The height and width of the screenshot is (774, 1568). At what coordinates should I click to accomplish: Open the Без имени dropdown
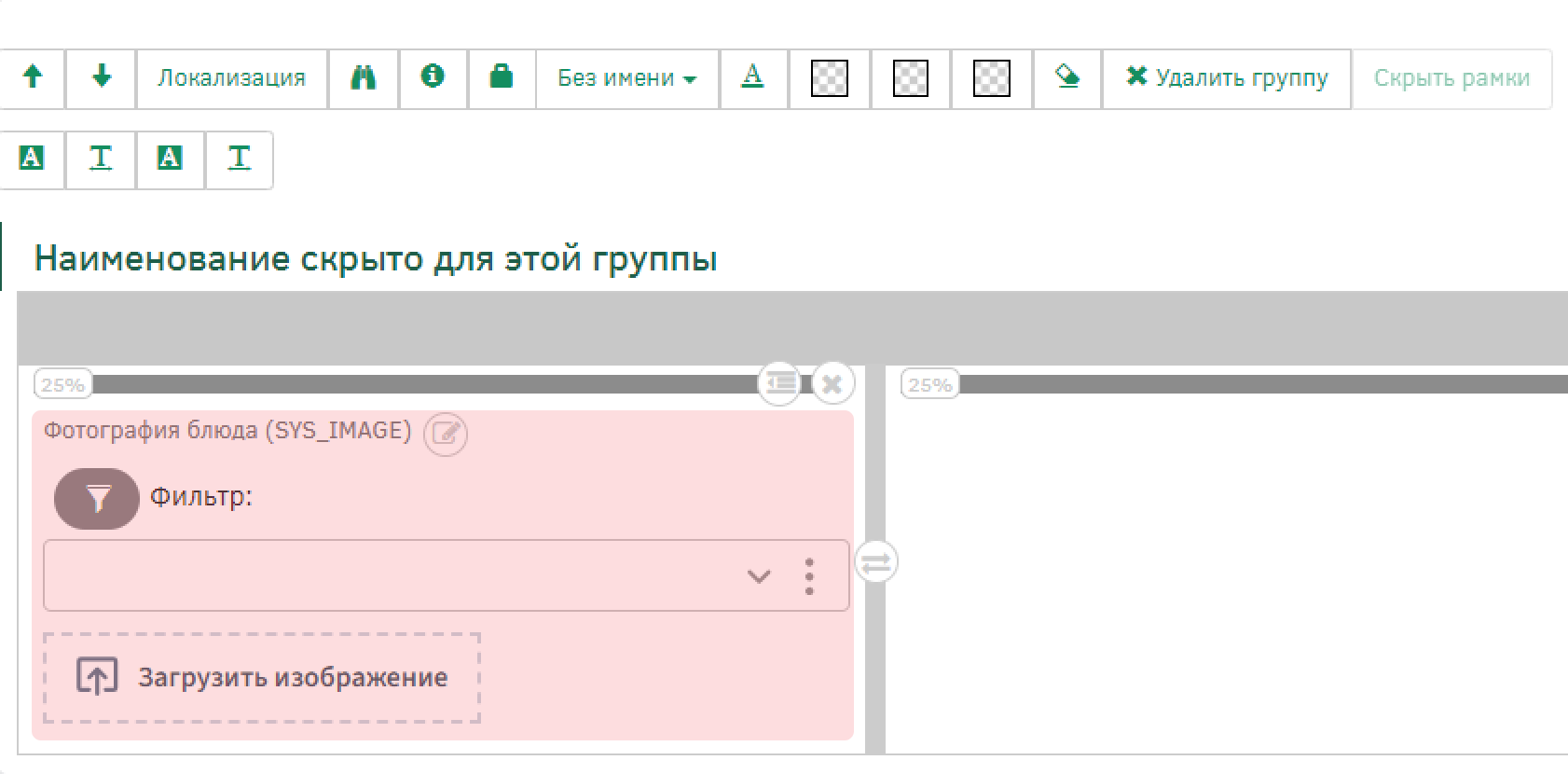626,78
